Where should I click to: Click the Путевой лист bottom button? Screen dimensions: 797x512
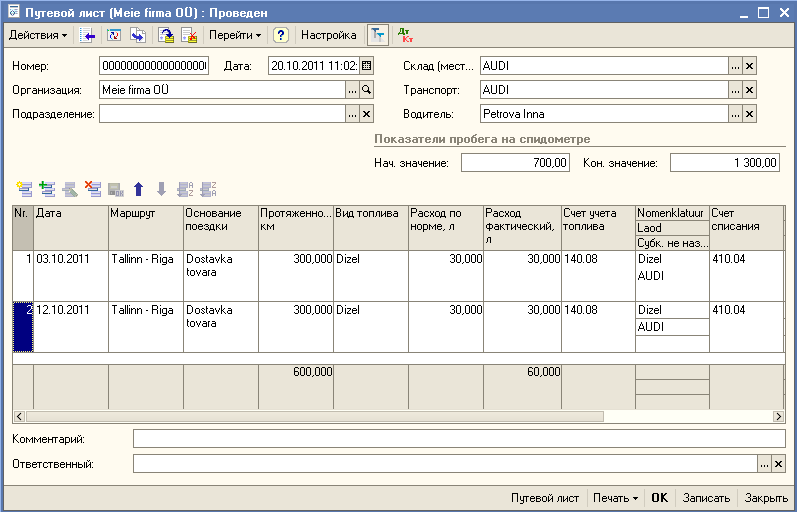click(545, 497)
